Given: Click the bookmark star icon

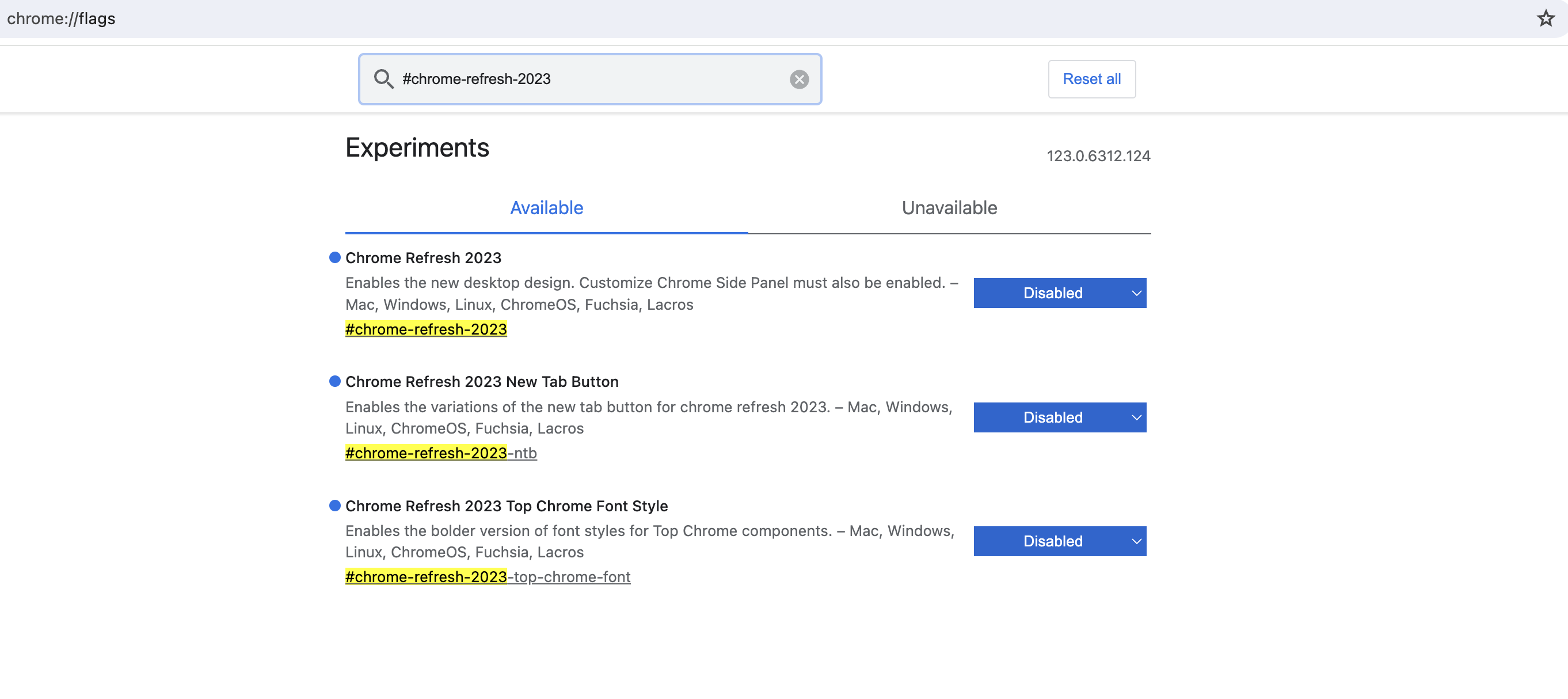Looking at the screenshot, I should click(x=1545, y=18).
